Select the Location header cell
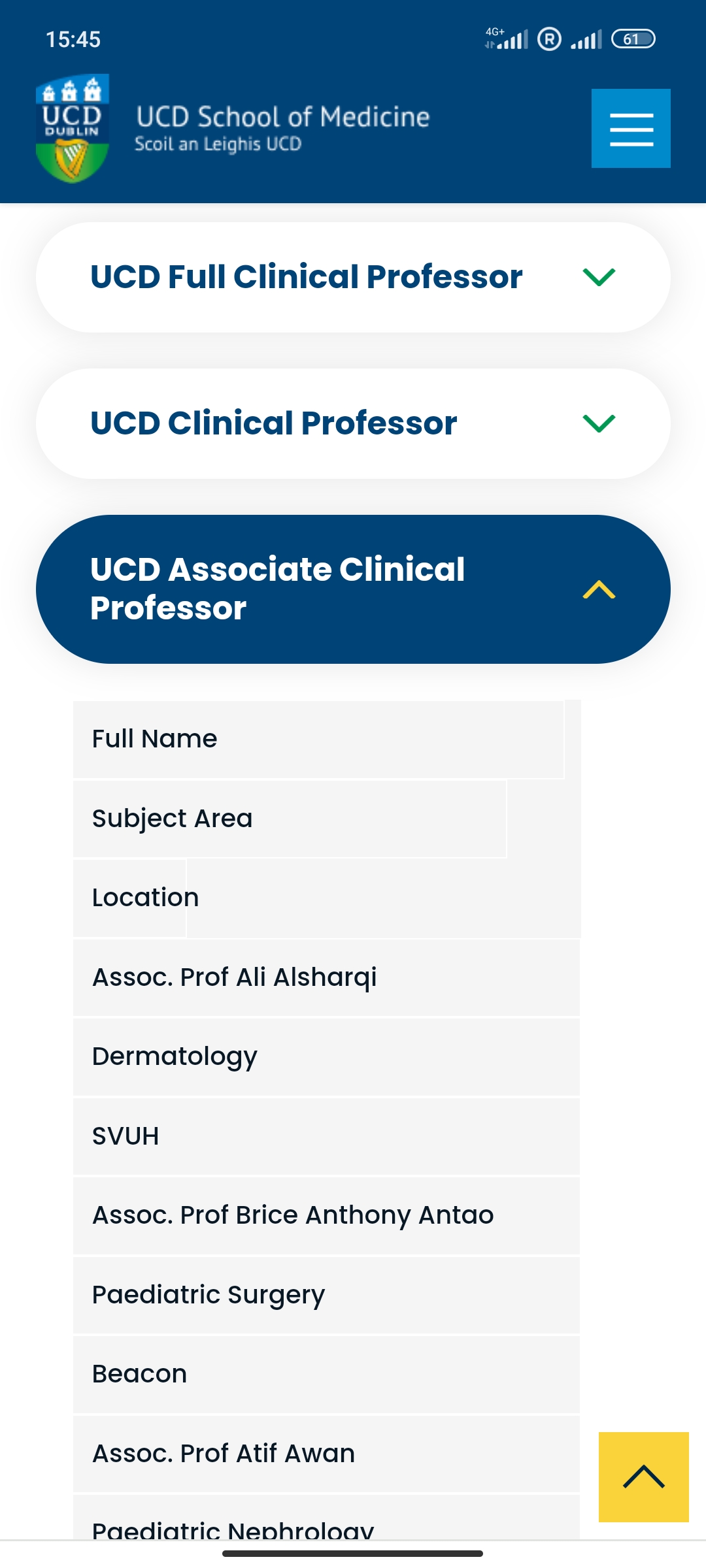 tap(129, 898)
